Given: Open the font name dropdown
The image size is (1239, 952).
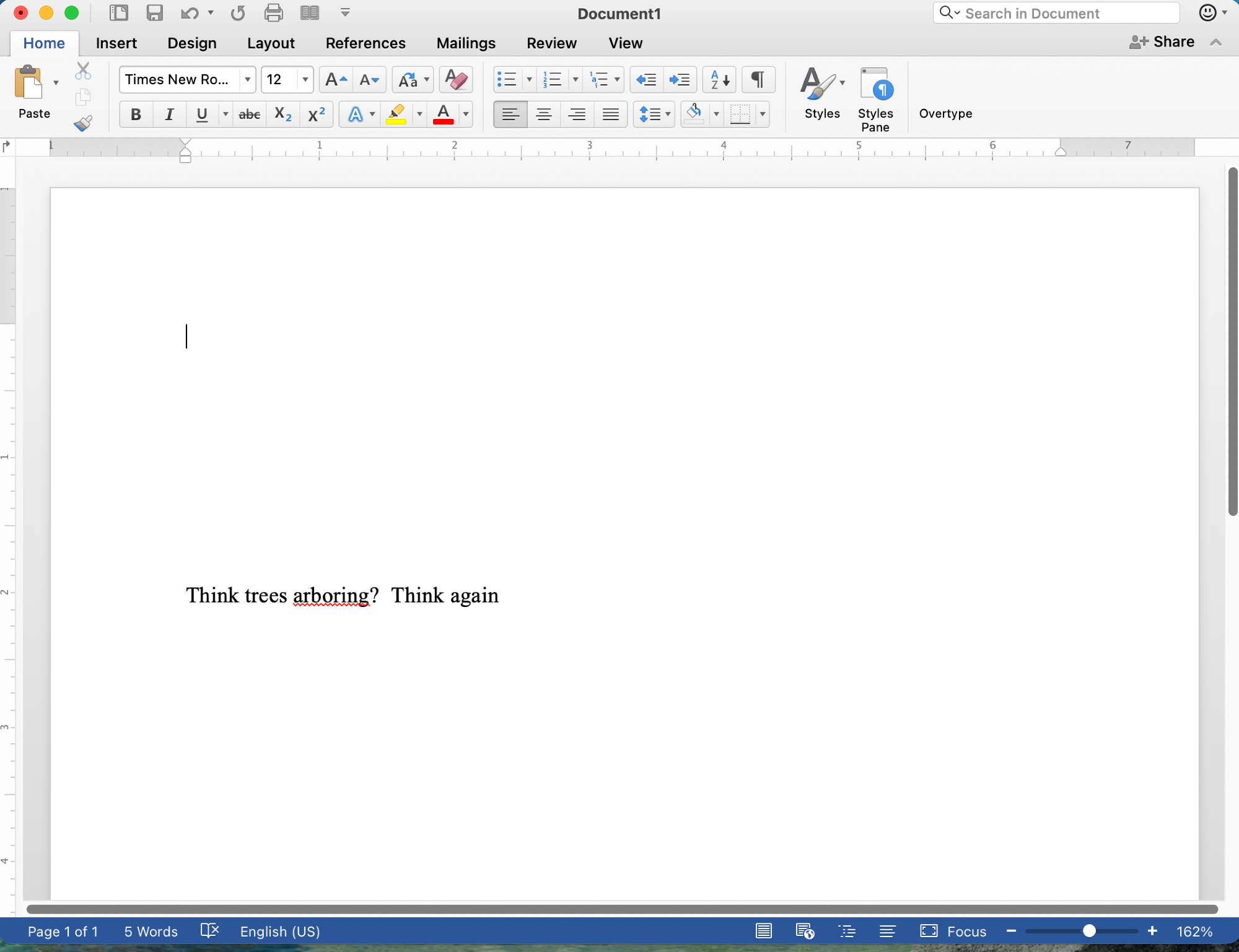Looking at the screenshot, I should 247,80.
